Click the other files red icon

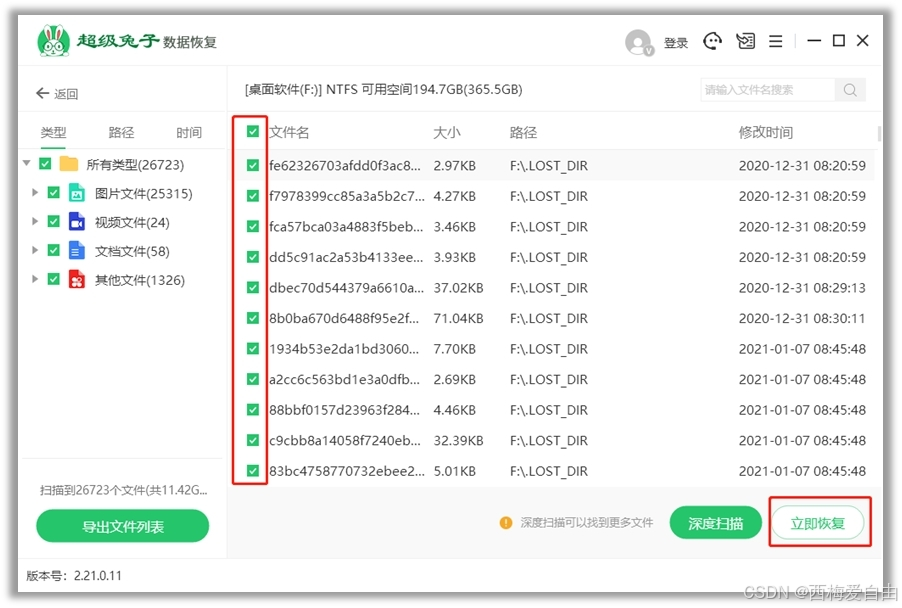(77, 280)
